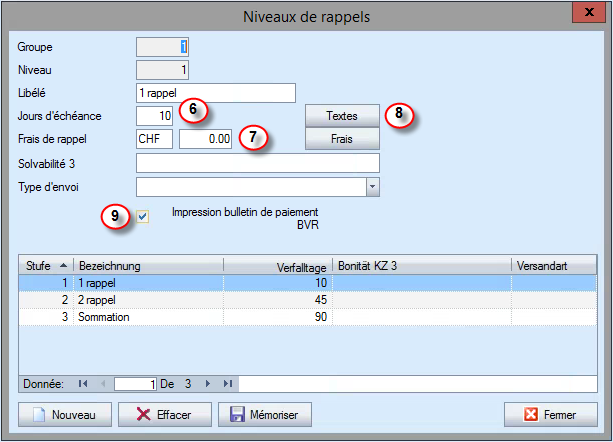Go to first record navigation arrow
This screenshot has height=442, width=613.
(83, 384)
